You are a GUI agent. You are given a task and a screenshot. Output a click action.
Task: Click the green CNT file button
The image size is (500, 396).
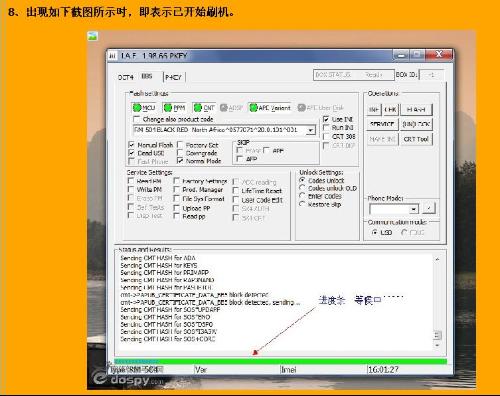coord(204,108)
